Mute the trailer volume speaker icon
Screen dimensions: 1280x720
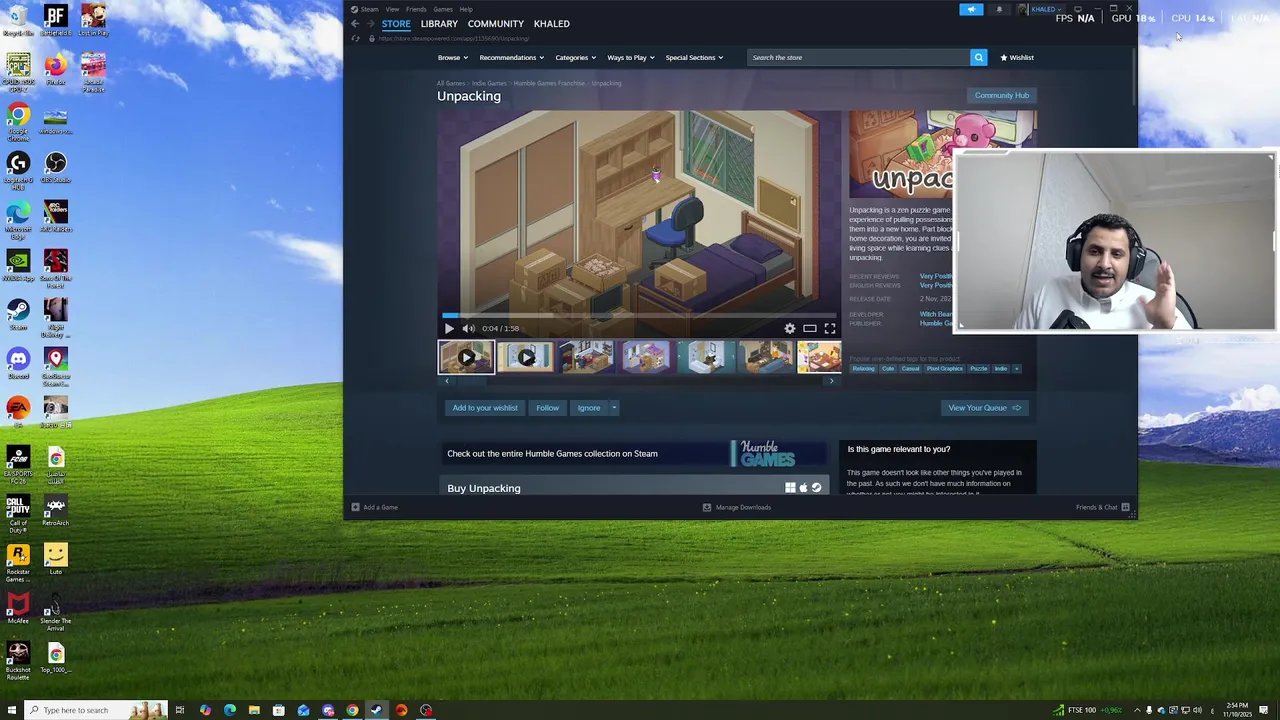point(468,328)
